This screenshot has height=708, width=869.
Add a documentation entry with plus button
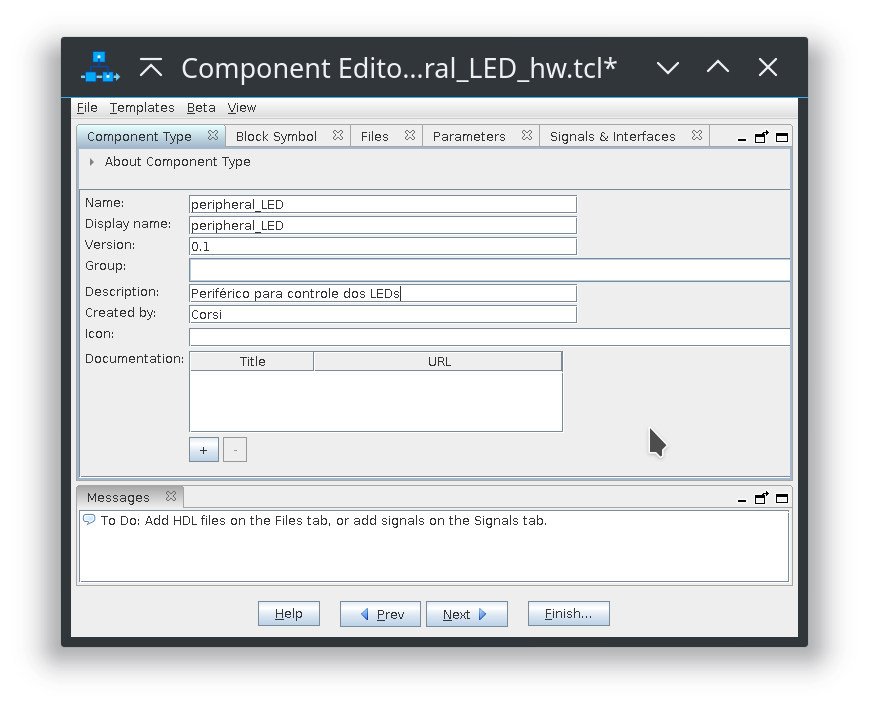[x=204, y=450]
